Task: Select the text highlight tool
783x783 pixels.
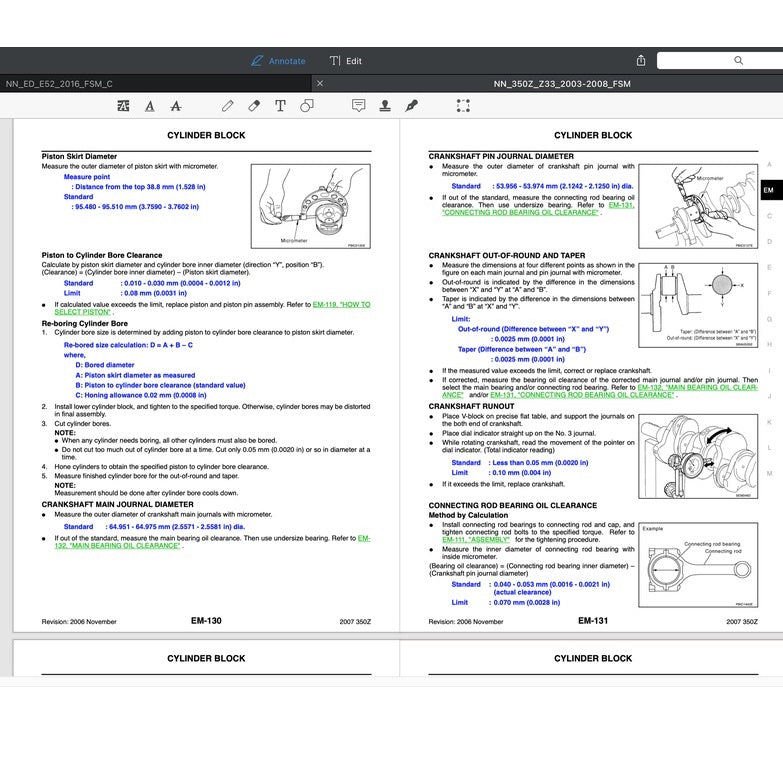Action: point(123,105)
